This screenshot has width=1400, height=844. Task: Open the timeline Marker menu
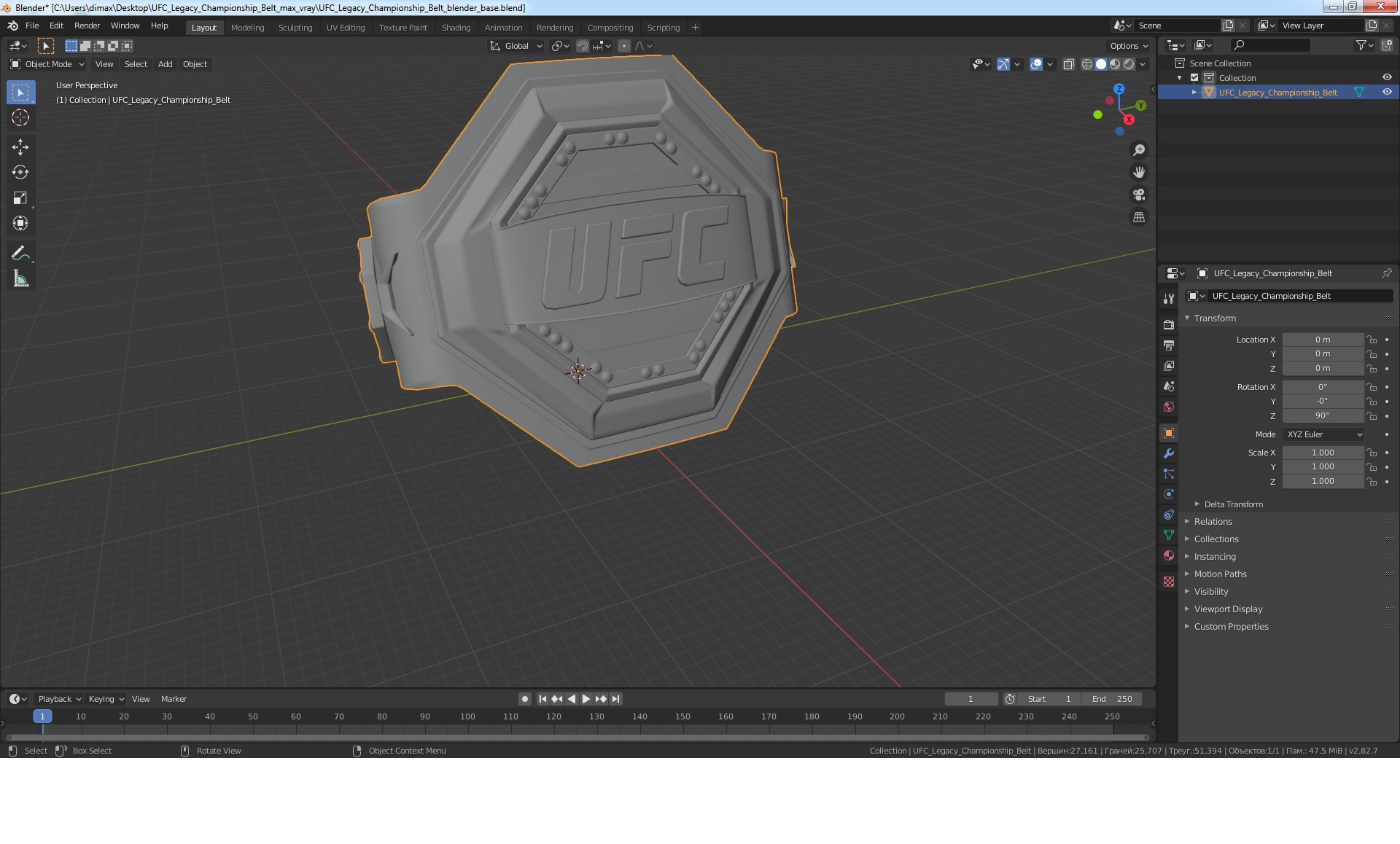(x=174, y=699)
